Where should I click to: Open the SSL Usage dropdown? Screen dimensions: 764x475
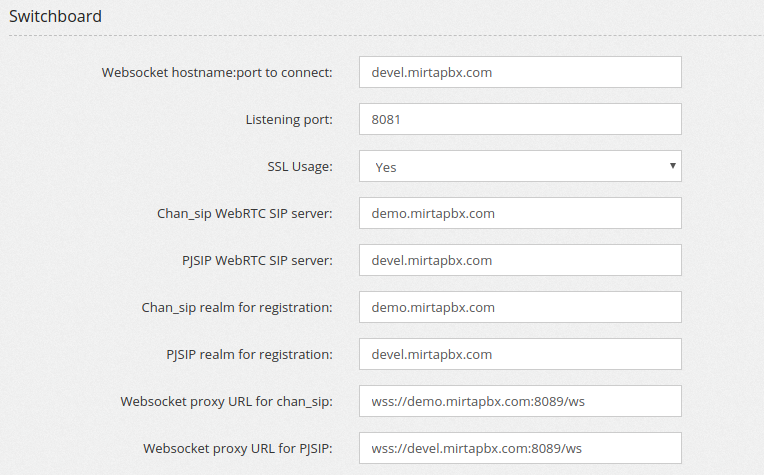pos(520,166)
